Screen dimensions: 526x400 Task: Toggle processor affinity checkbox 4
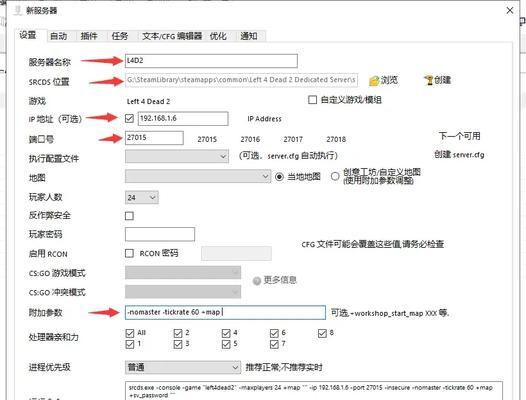226,333
